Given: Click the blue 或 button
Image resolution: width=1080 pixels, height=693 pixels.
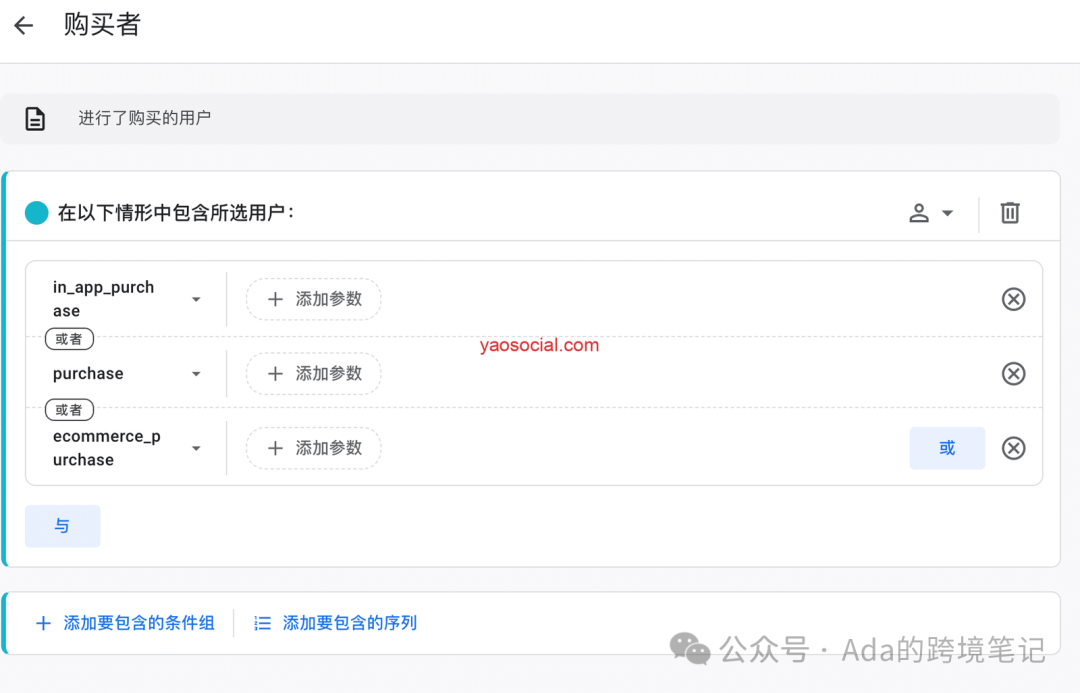Looking at the screenshot, I should click(x=947, y=448).
